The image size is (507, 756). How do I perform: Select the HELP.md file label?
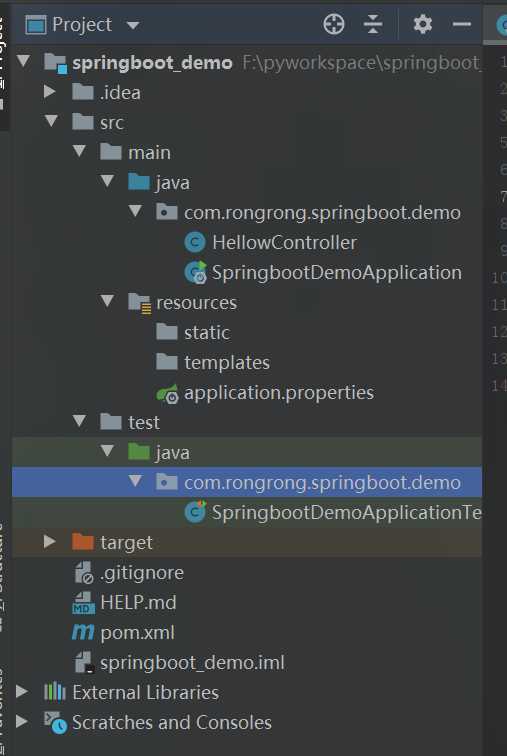[x=138, y=603]
